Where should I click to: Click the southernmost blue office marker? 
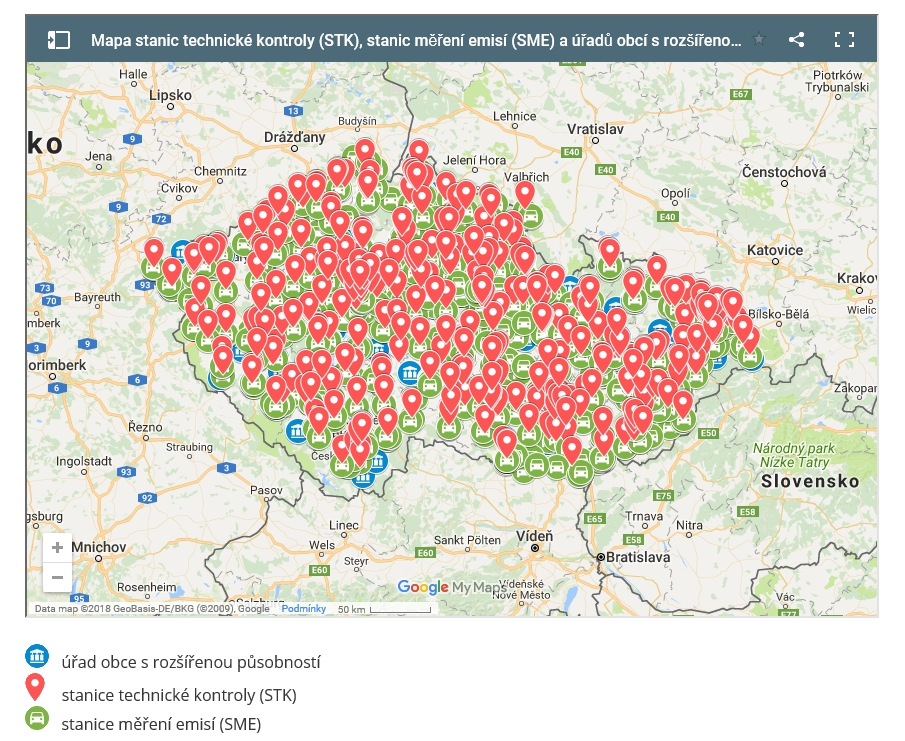[364, 478]
